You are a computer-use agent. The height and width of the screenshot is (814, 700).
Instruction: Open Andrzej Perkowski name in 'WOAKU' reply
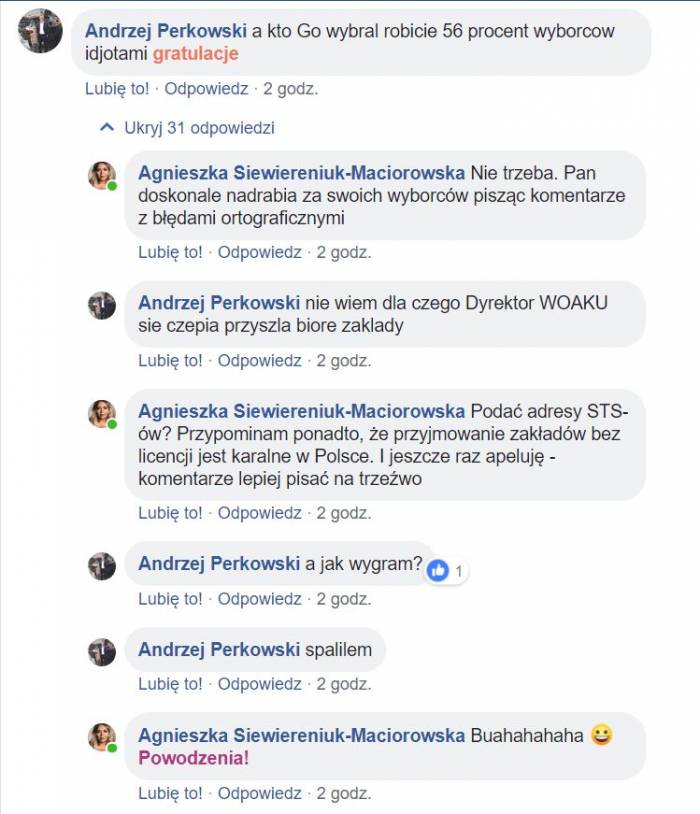tap(219, 303)
